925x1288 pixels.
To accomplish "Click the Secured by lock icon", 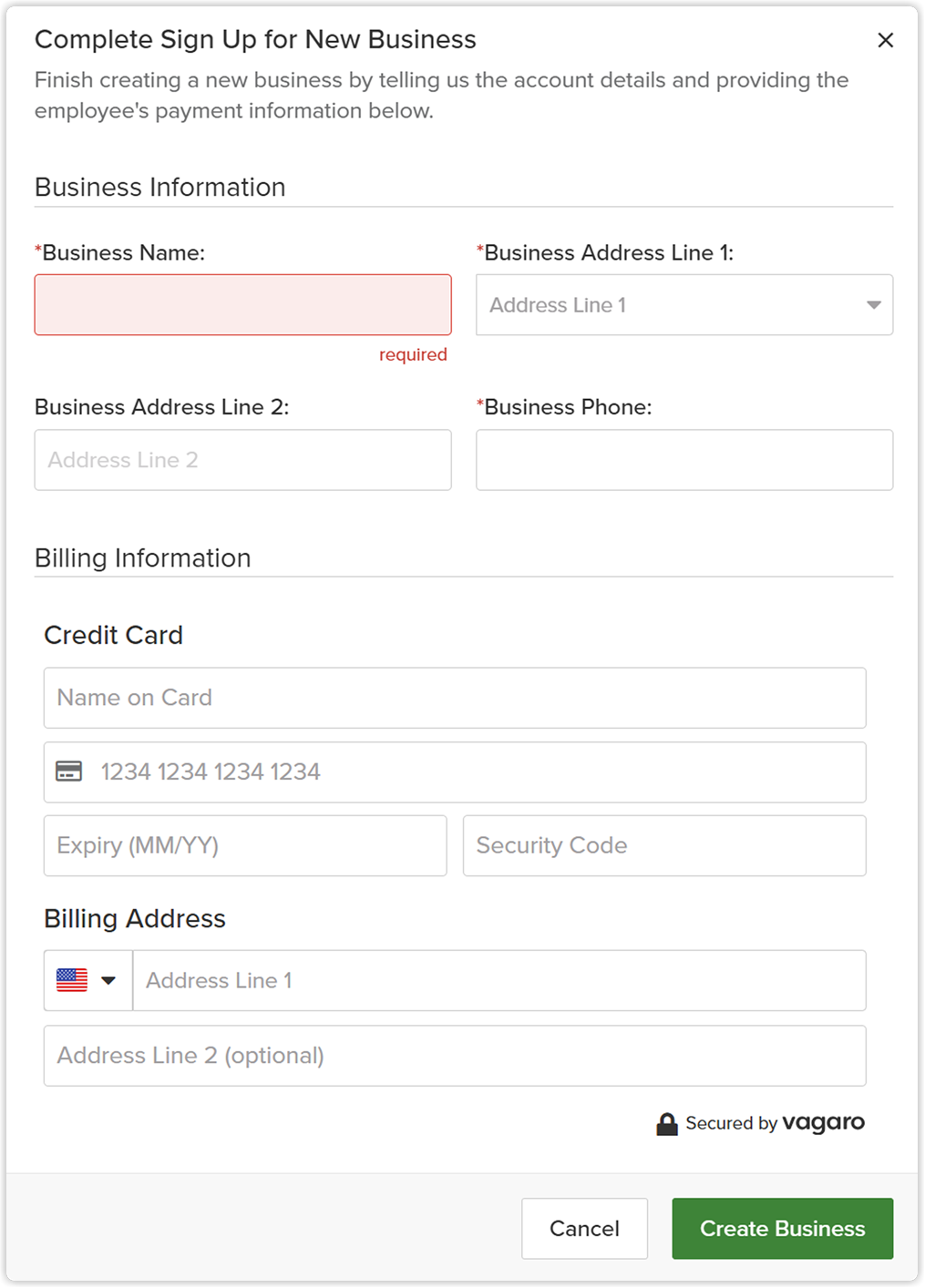I will pos(667,1124).
